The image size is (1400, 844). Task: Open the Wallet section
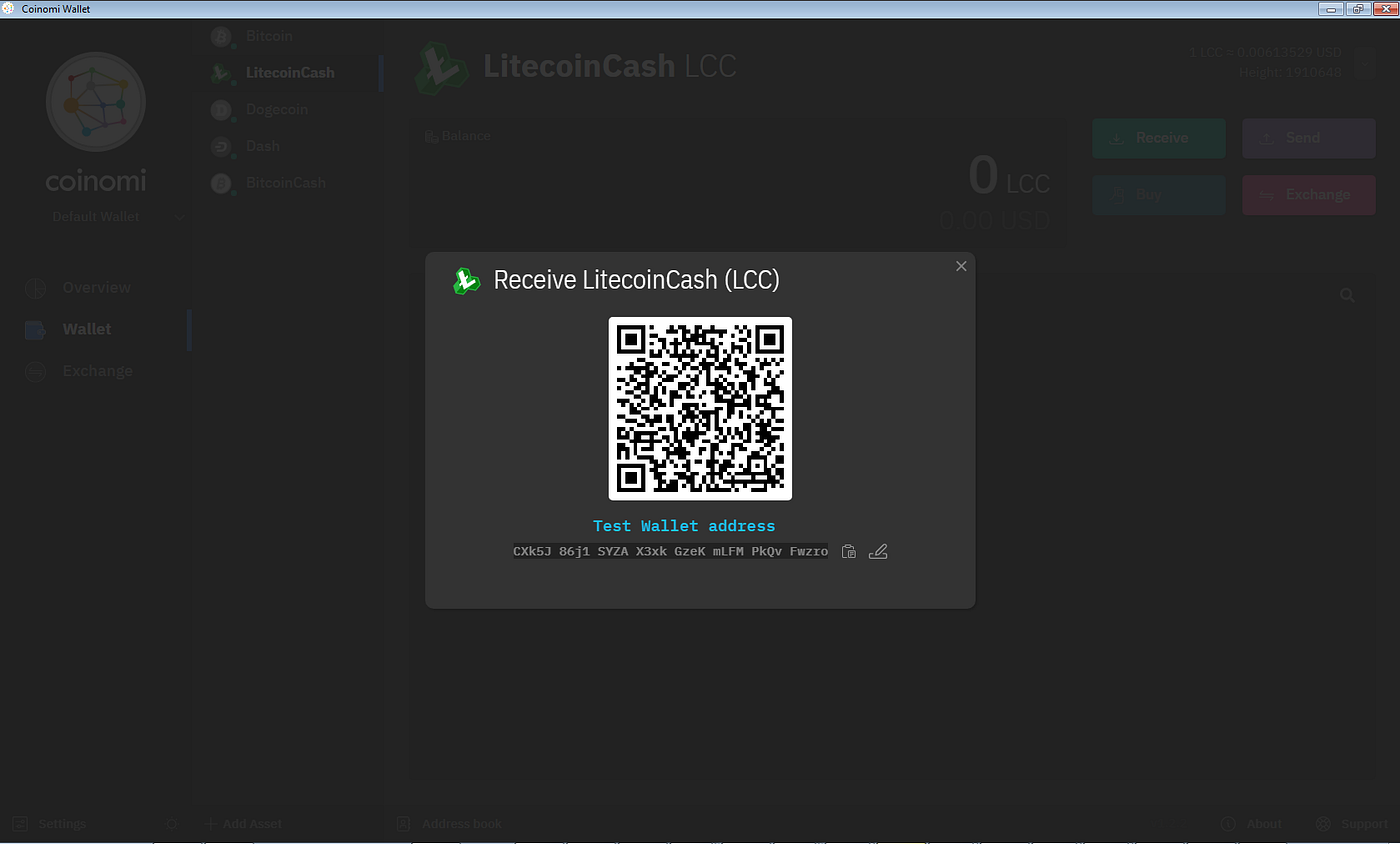[x=96, y=329]
